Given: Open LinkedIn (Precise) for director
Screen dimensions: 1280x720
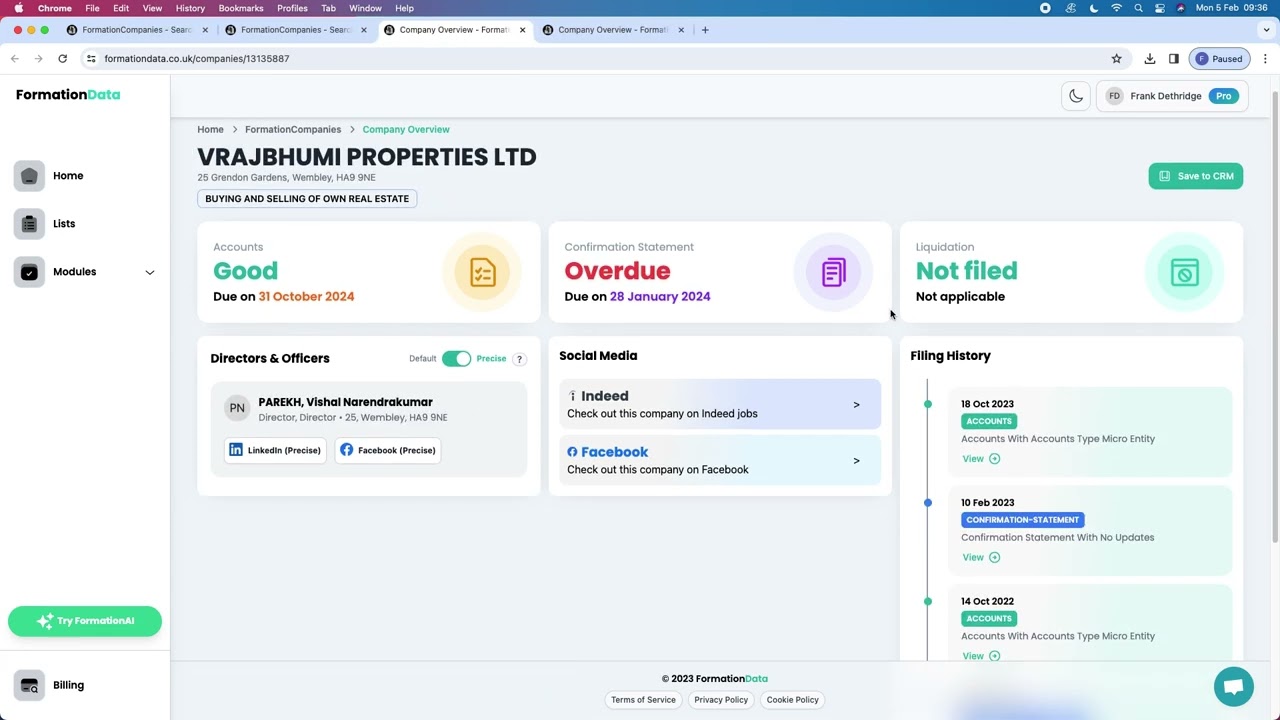Looking at the screenshot, I should pos(275,450).
